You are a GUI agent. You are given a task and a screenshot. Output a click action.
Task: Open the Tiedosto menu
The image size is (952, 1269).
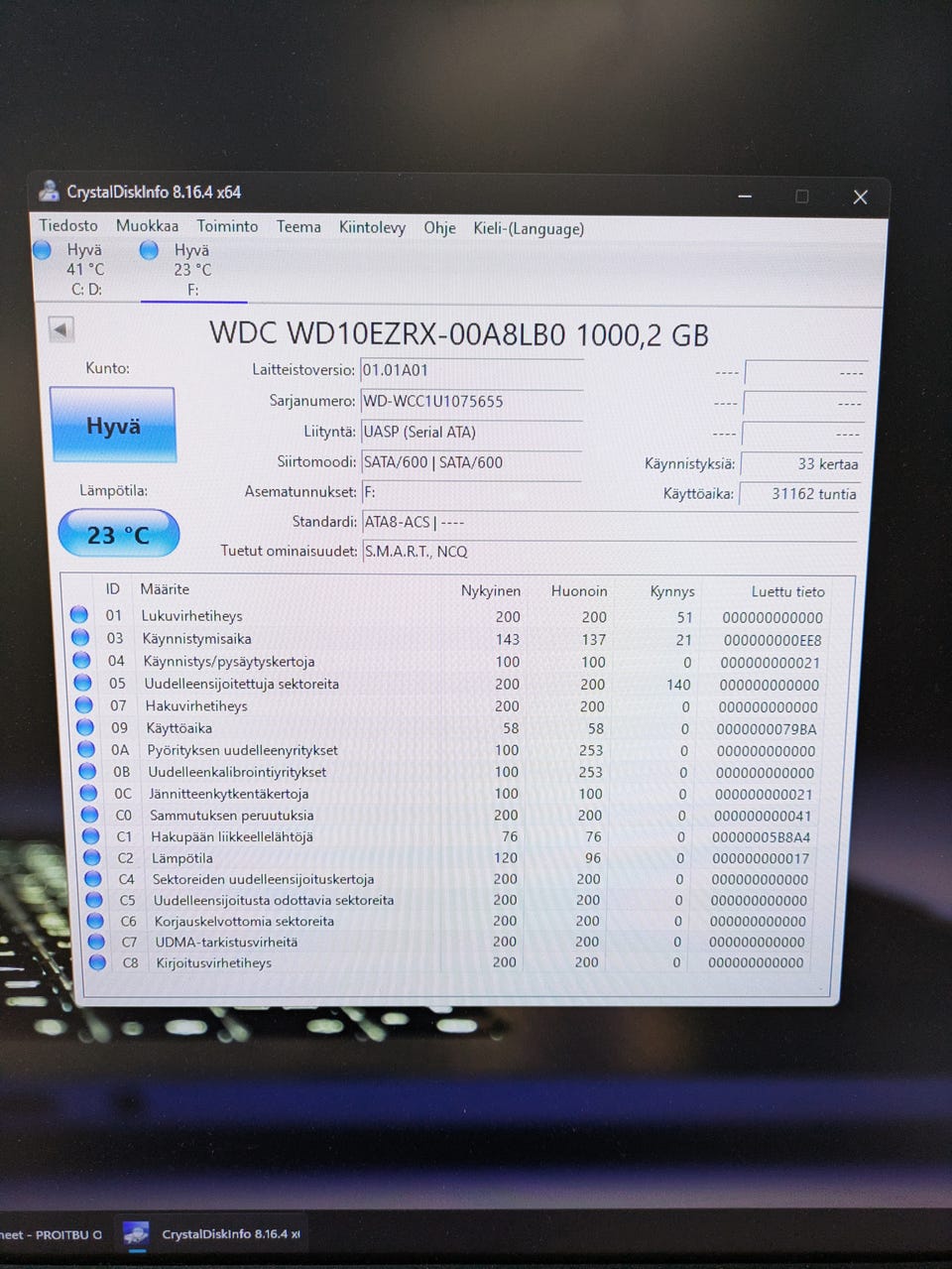click(68, 225)
